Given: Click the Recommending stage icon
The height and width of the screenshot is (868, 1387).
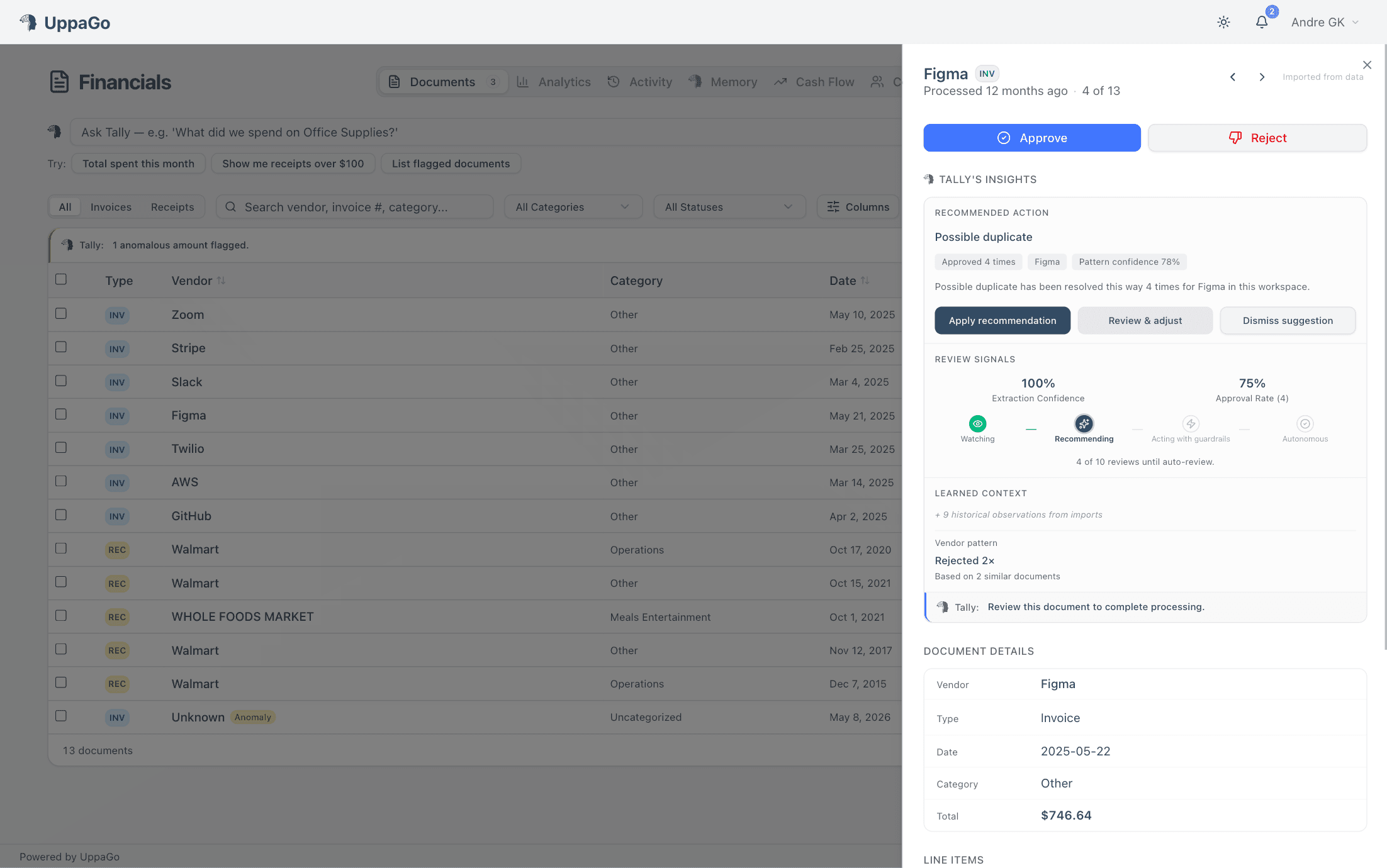Looking at the screenshot, I should [1084, 423].
